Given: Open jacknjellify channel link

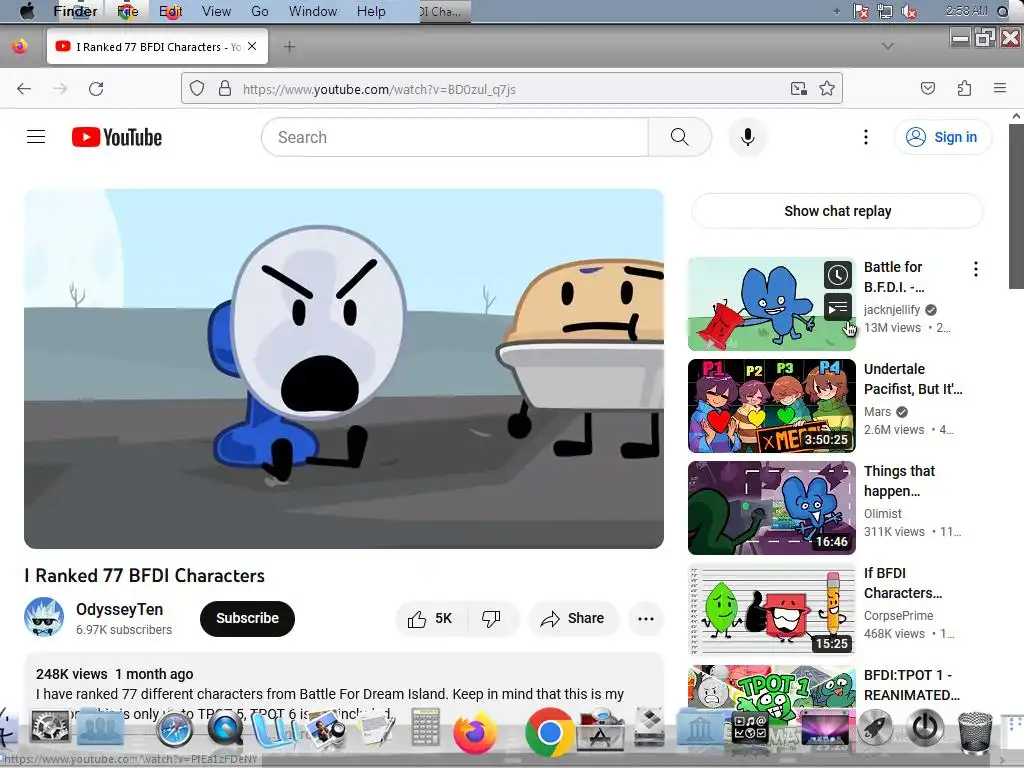Looking at the screenshot, I should 891,310.
